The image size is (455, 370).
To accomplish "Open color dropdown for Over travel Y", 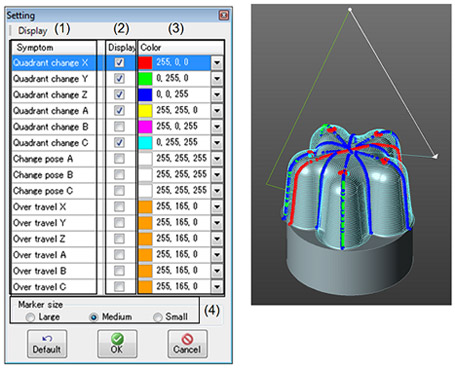I will tap(217, 222).
